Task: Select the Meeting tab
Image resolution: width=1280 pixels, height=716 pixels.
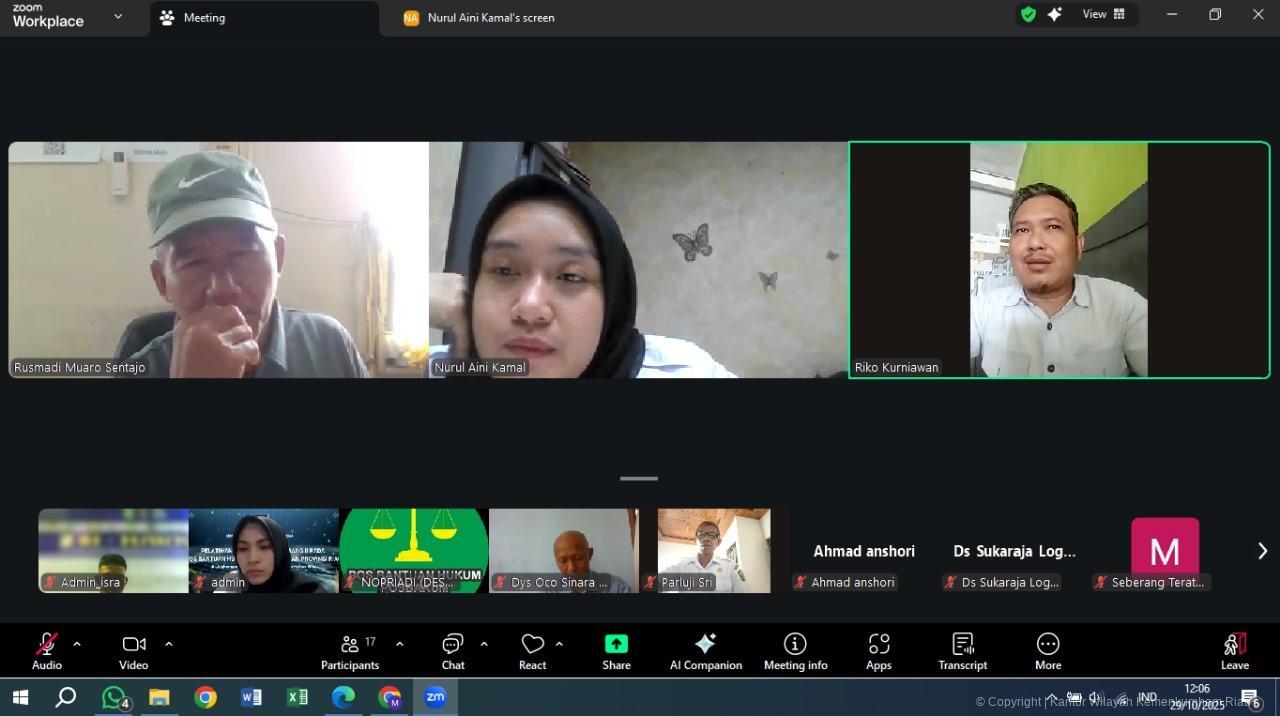Action: [204, 18]
